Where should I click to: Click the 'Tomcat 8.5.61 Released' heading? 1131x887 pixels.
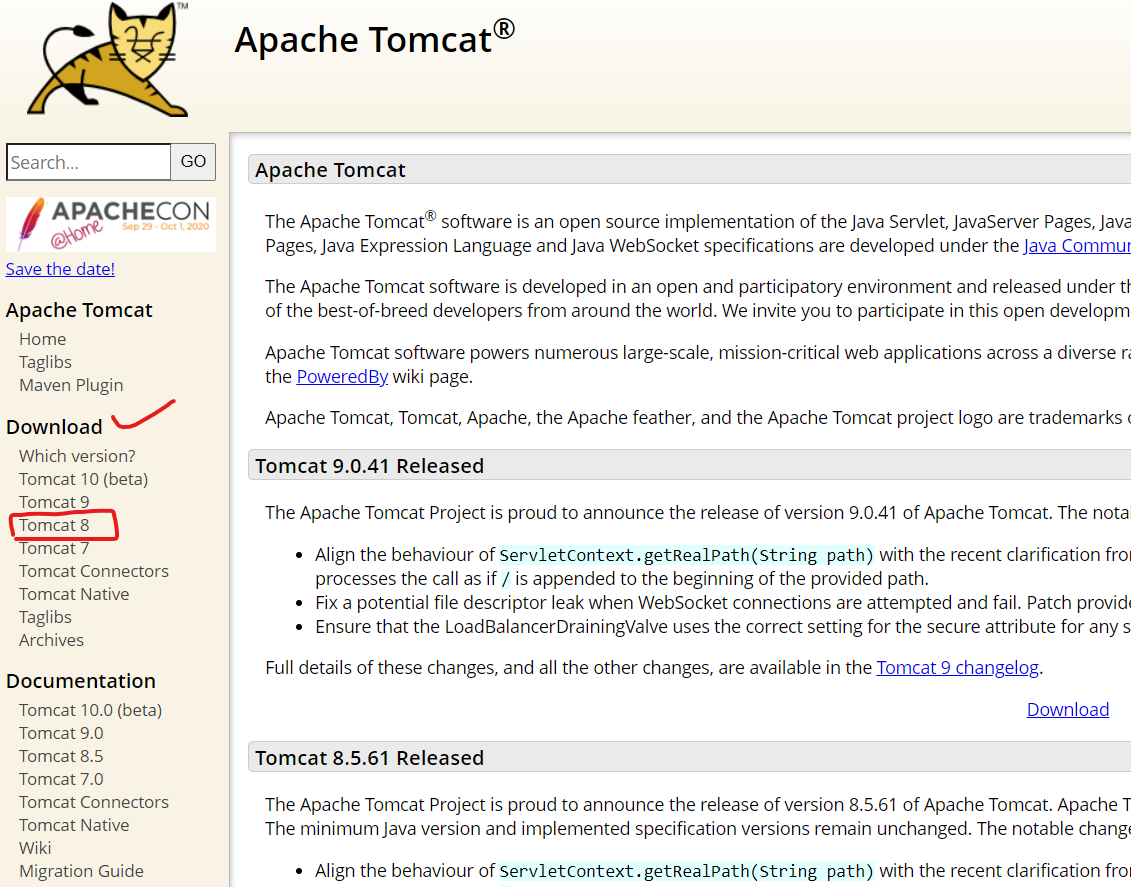(369, 758)
